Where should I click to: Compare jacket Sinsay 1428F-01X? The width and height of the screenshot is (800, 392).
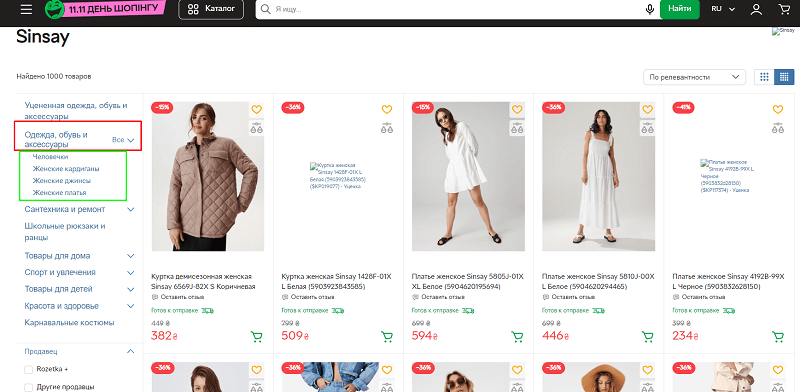387,128
